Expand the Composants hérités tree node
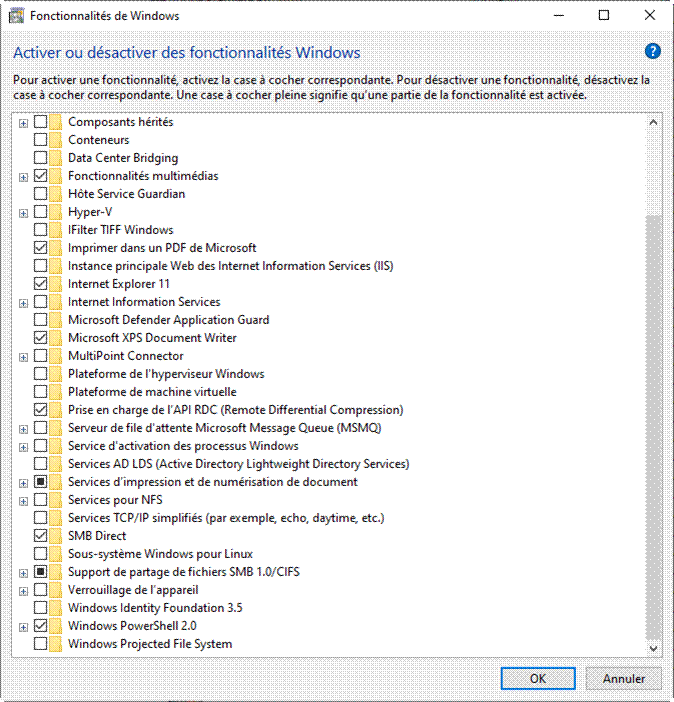Viewport: 674px width, 702px height. pyautogui.click(x=23, y=122)
